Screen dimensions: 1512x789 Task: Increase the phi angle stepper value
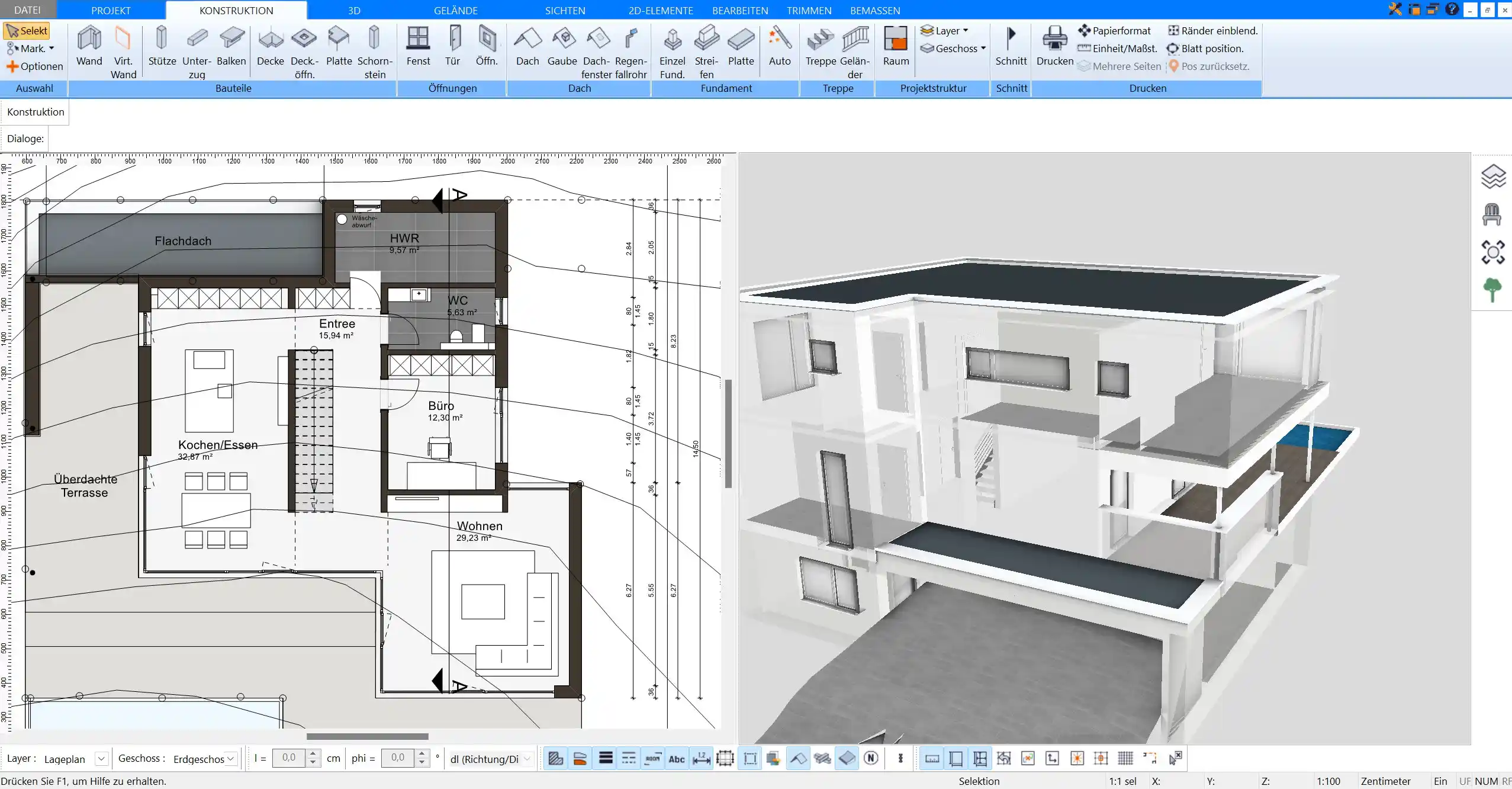422,754
